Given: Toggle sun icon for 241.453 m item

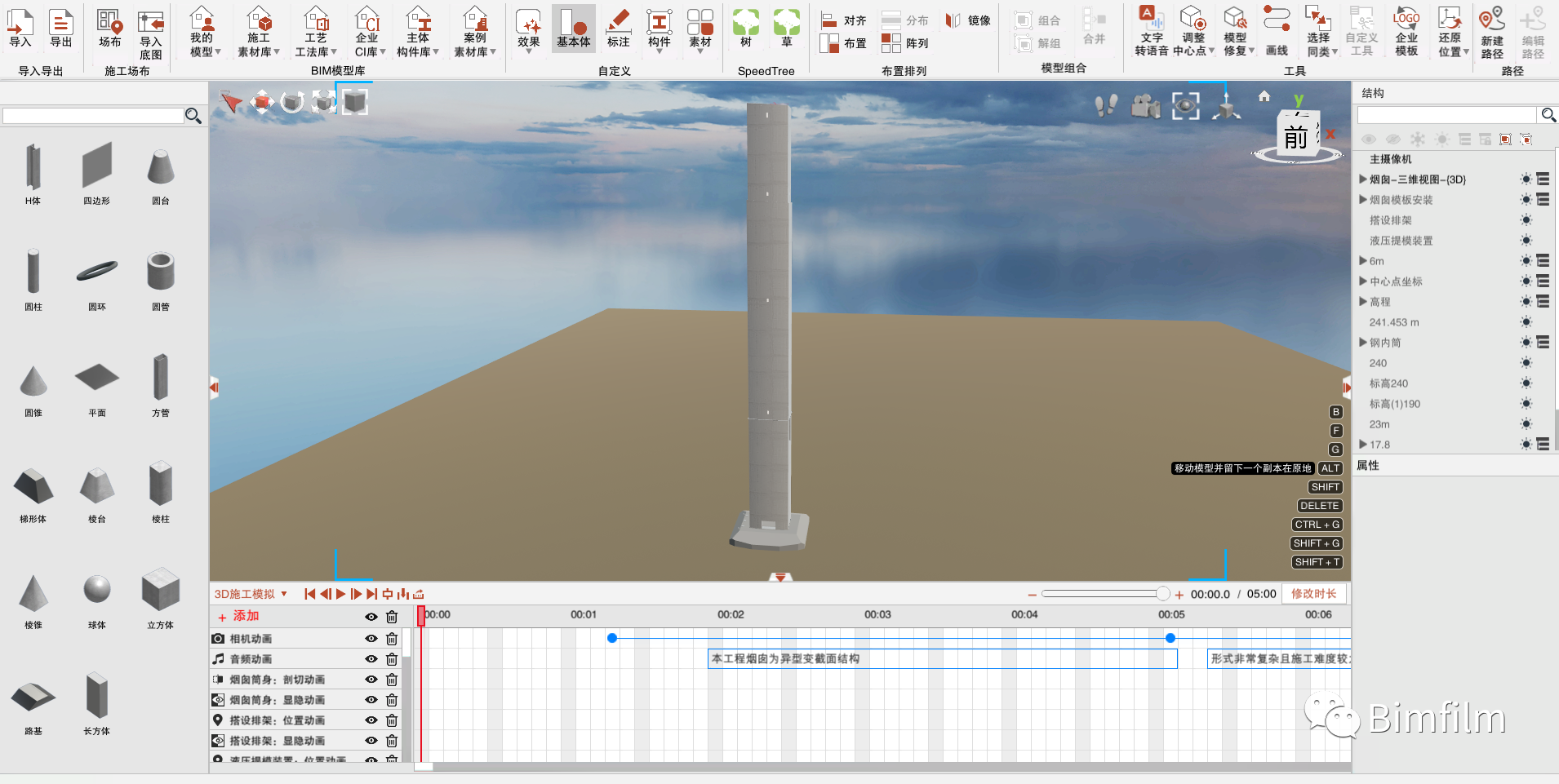Looking at the screenshot, I should pyautogui.click(x=1526, y=322).
